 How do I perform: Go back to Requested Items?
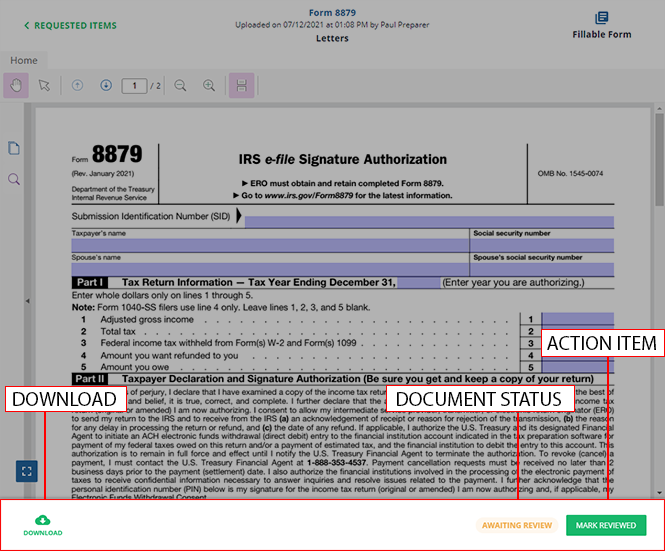[x=70, y=25]
